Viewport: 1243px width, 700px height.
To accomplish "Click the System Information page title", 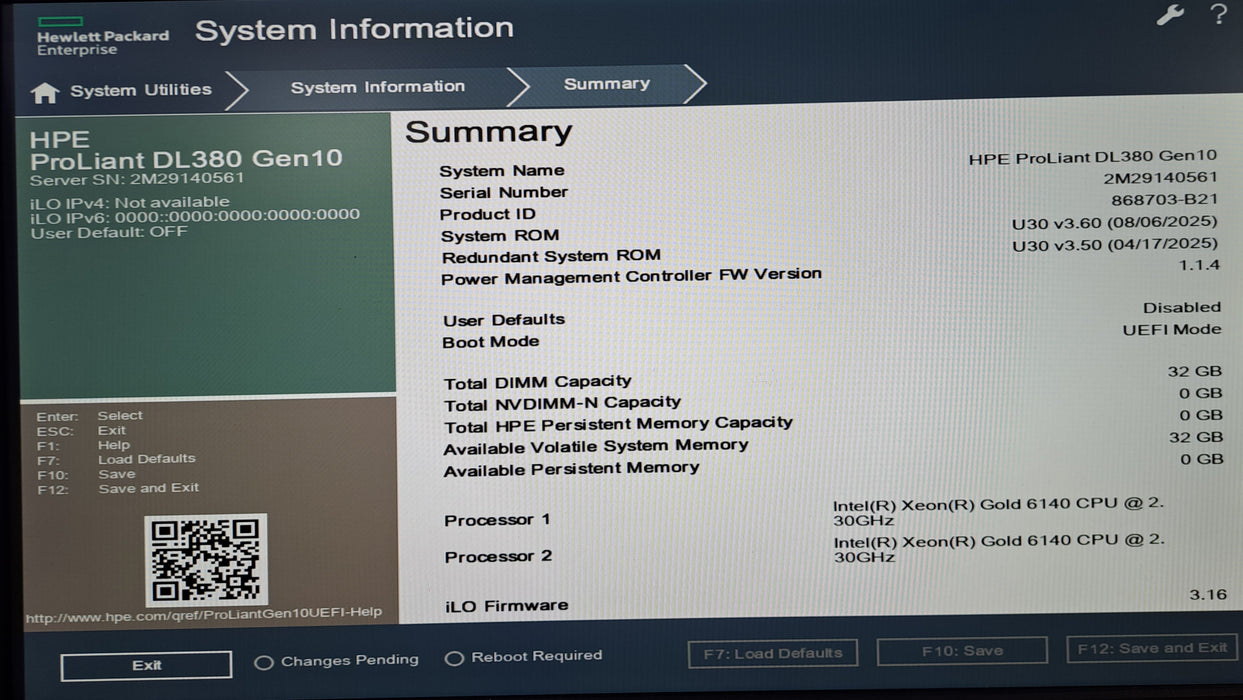I will pyautogui.click(x=354, y=29).
